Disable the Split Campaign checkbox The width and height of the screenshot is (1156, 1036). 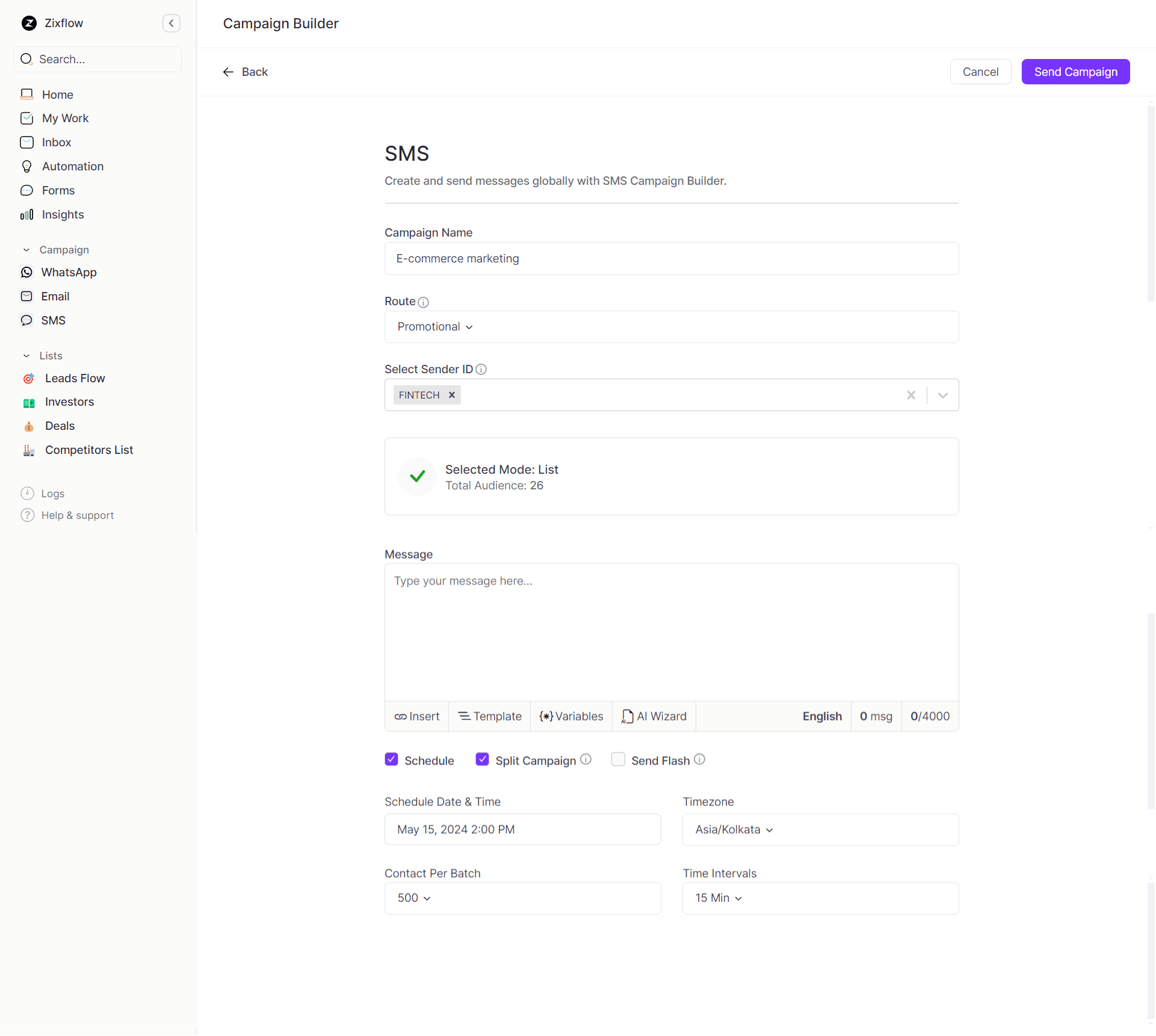pyautogui.click(x=483, y=760)
